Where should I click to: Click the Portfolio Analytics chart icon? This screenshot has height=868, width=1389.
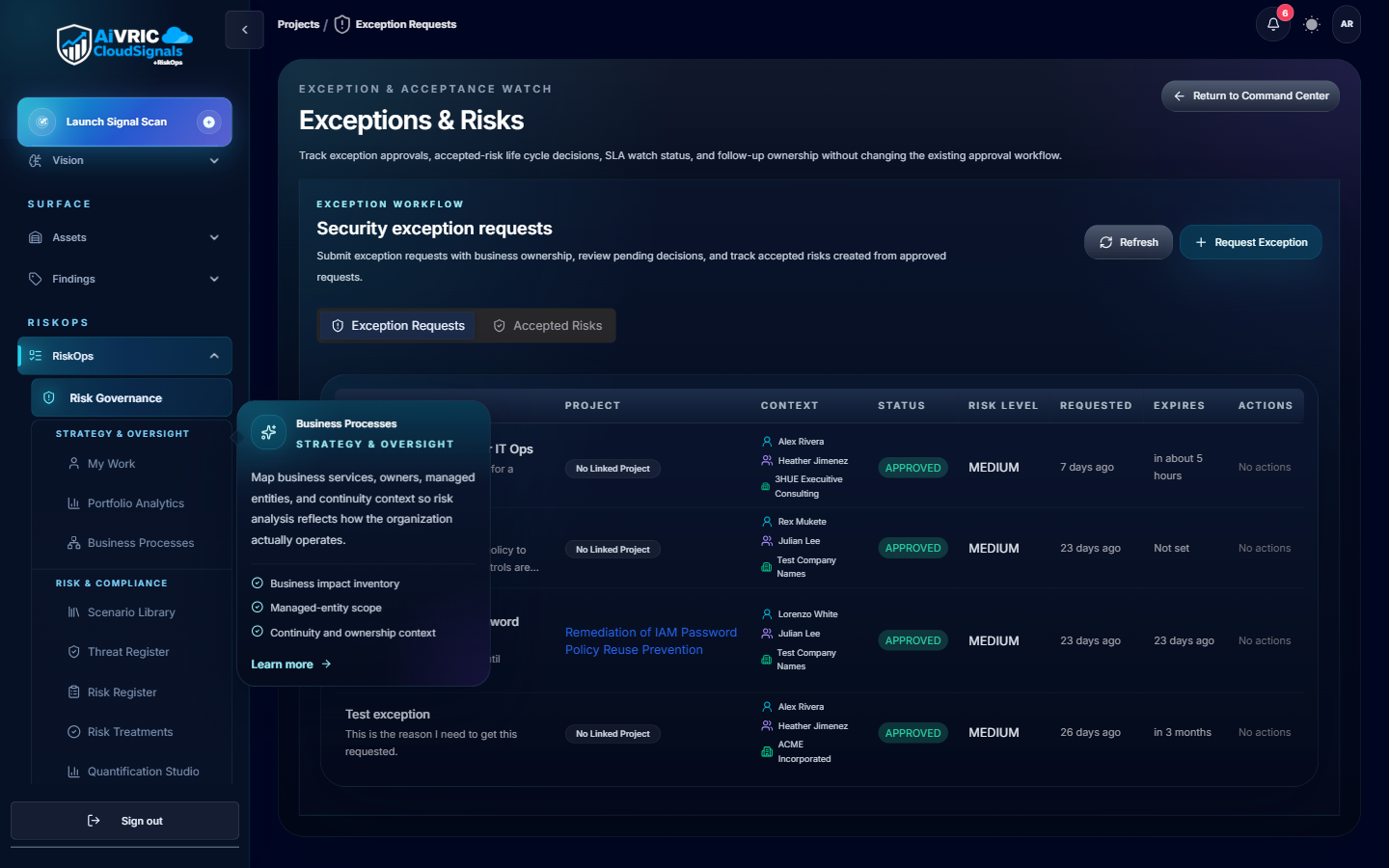click(74, 503)
